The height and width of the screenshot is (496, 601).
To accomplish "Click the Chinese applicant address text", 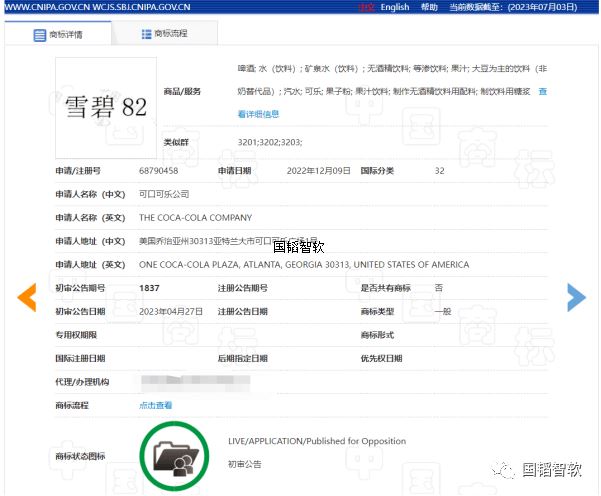I will click(228, 241).
